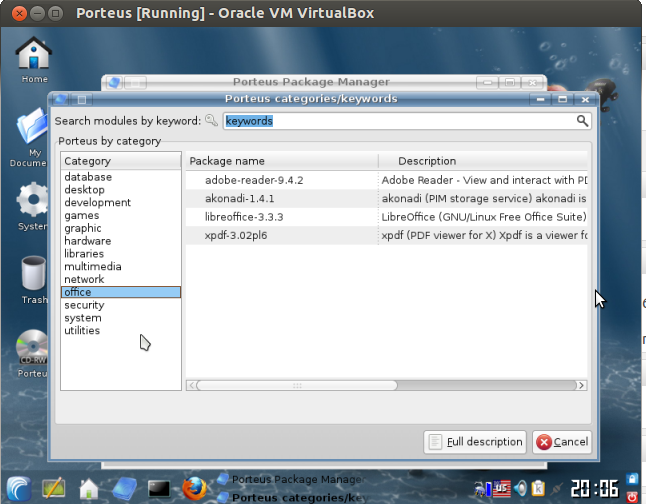
Task: Open the start menu in the panel
Action: [19, 488]
